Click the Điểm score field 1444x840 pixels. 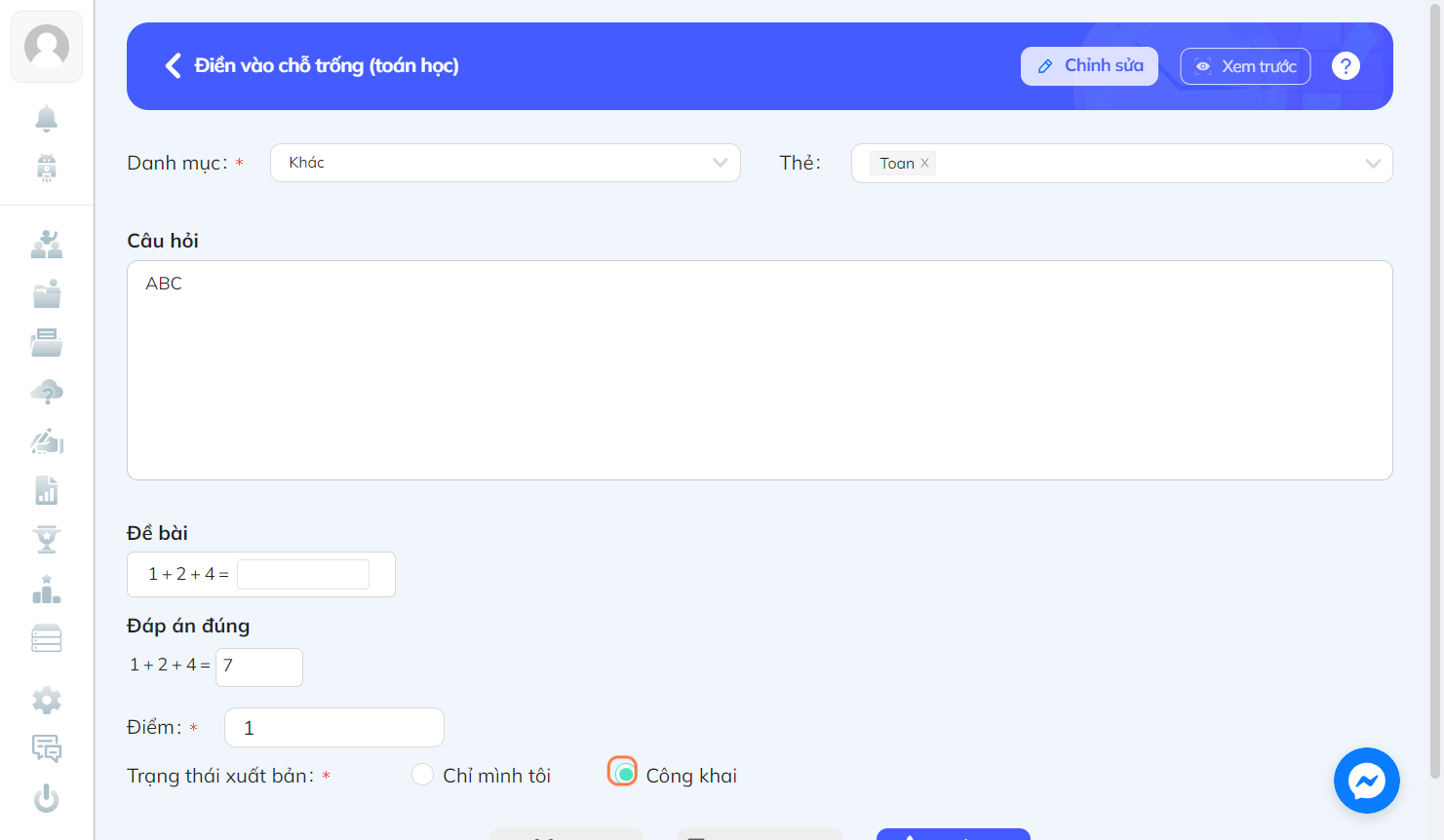(x=334, y=728)
